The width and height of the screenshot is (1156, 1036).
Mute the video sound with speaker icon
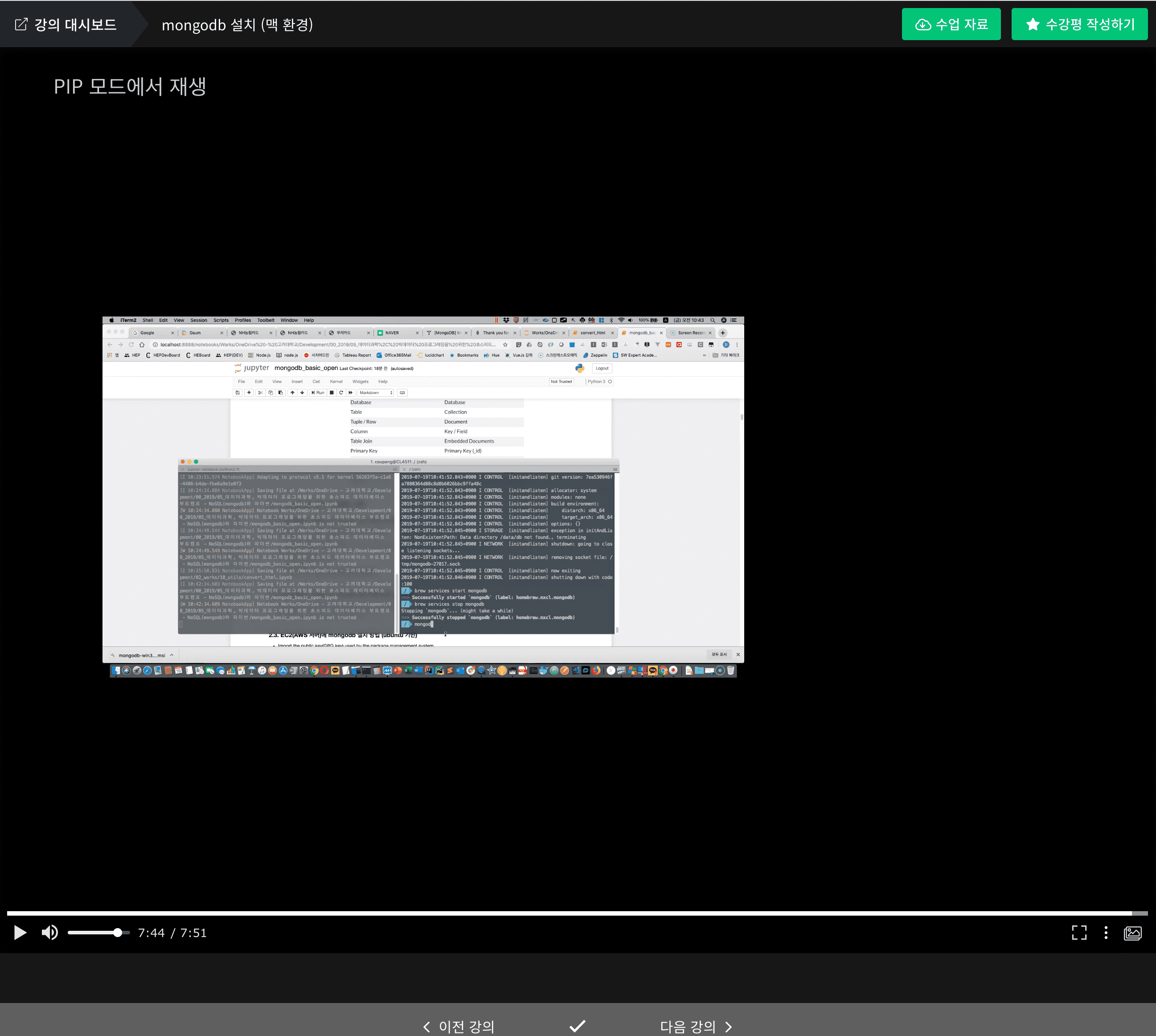click(49, 933)
